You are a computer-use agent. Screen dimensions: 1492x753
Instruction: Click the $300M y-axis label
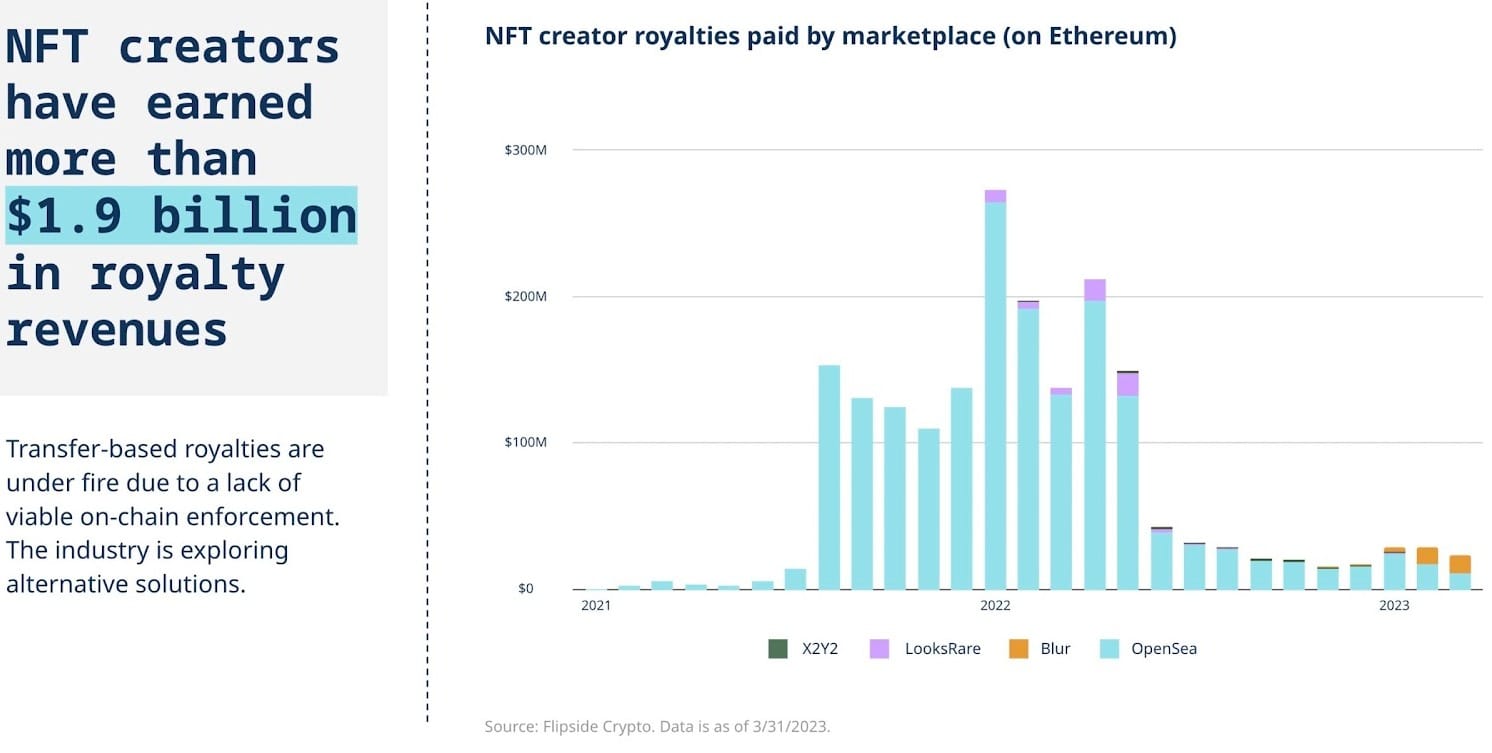coord(525,150)
